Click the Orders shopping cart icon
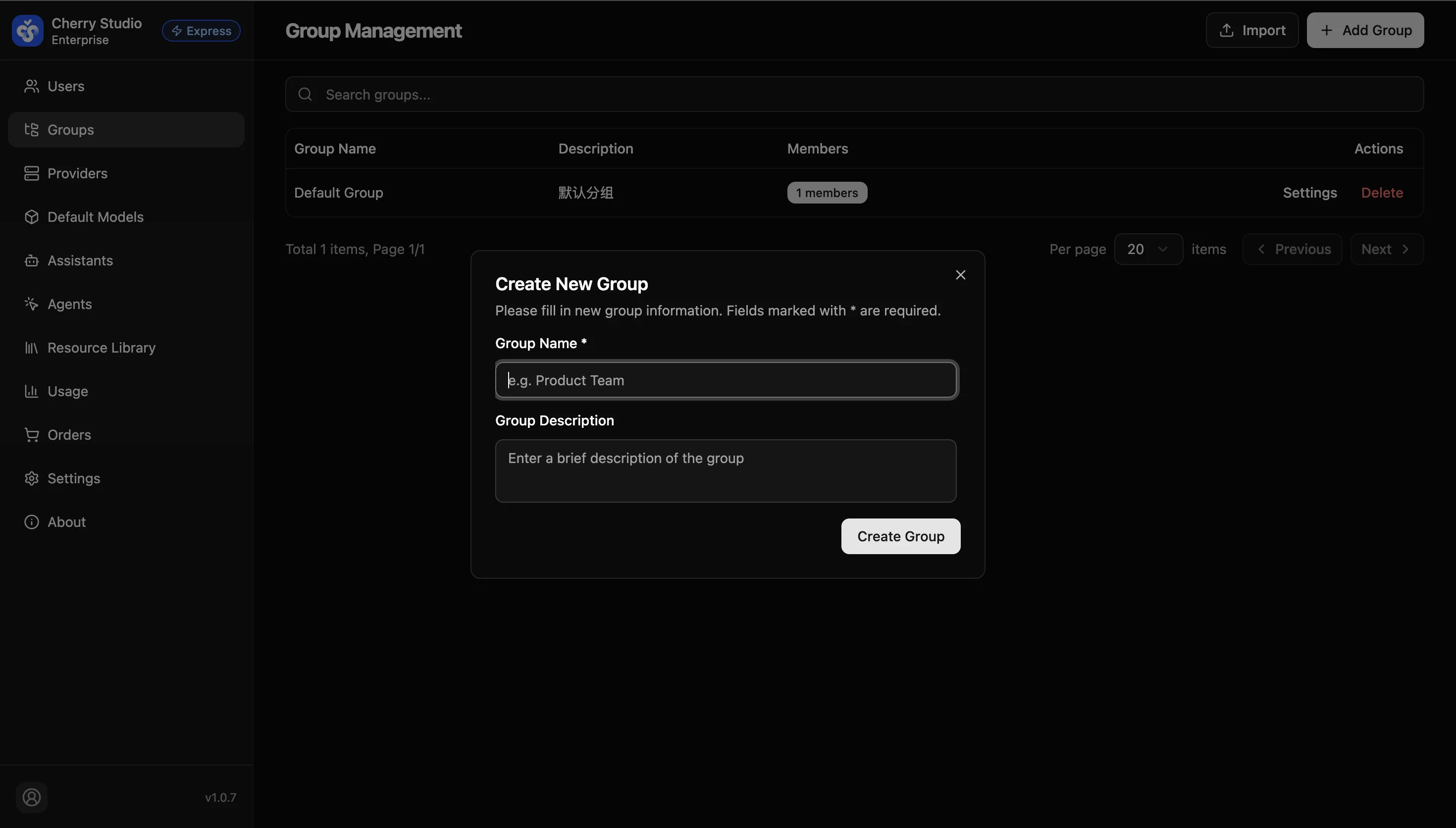1456x828 pixels. (x=31, y=435)
